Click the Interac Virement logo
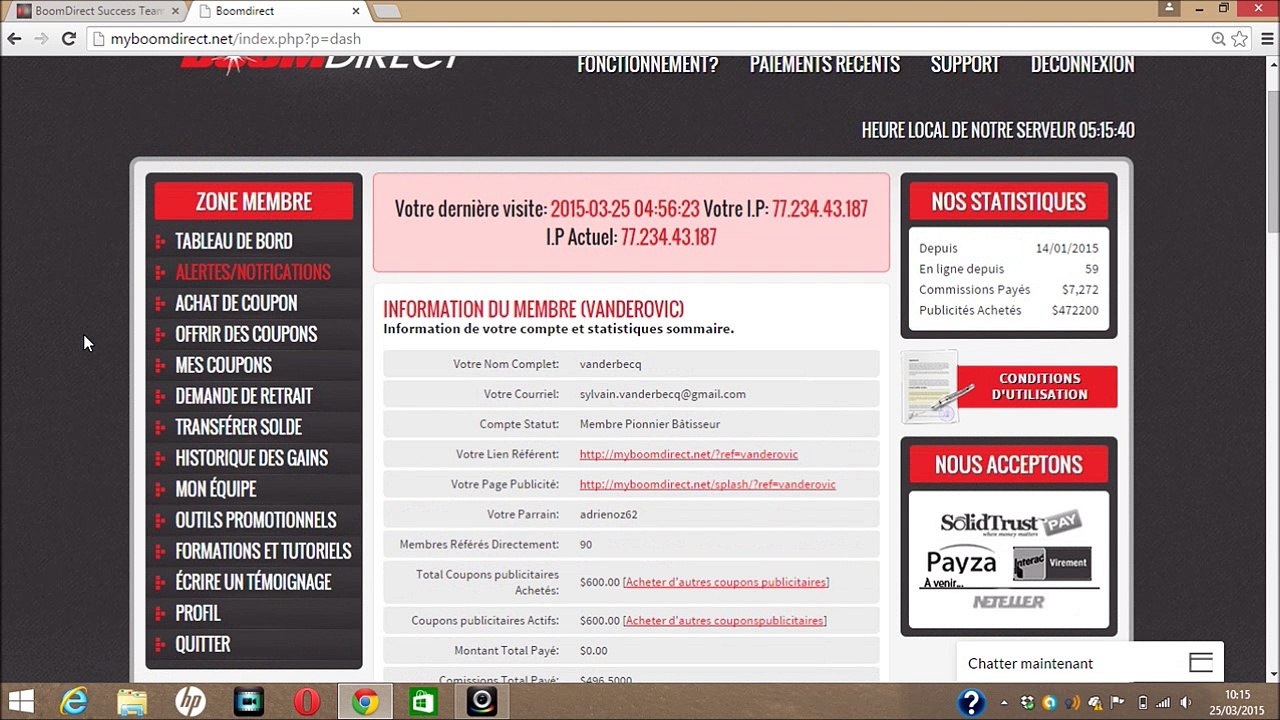Image resolution: width=1280 pixels, height=720 pixels. 1051,563
